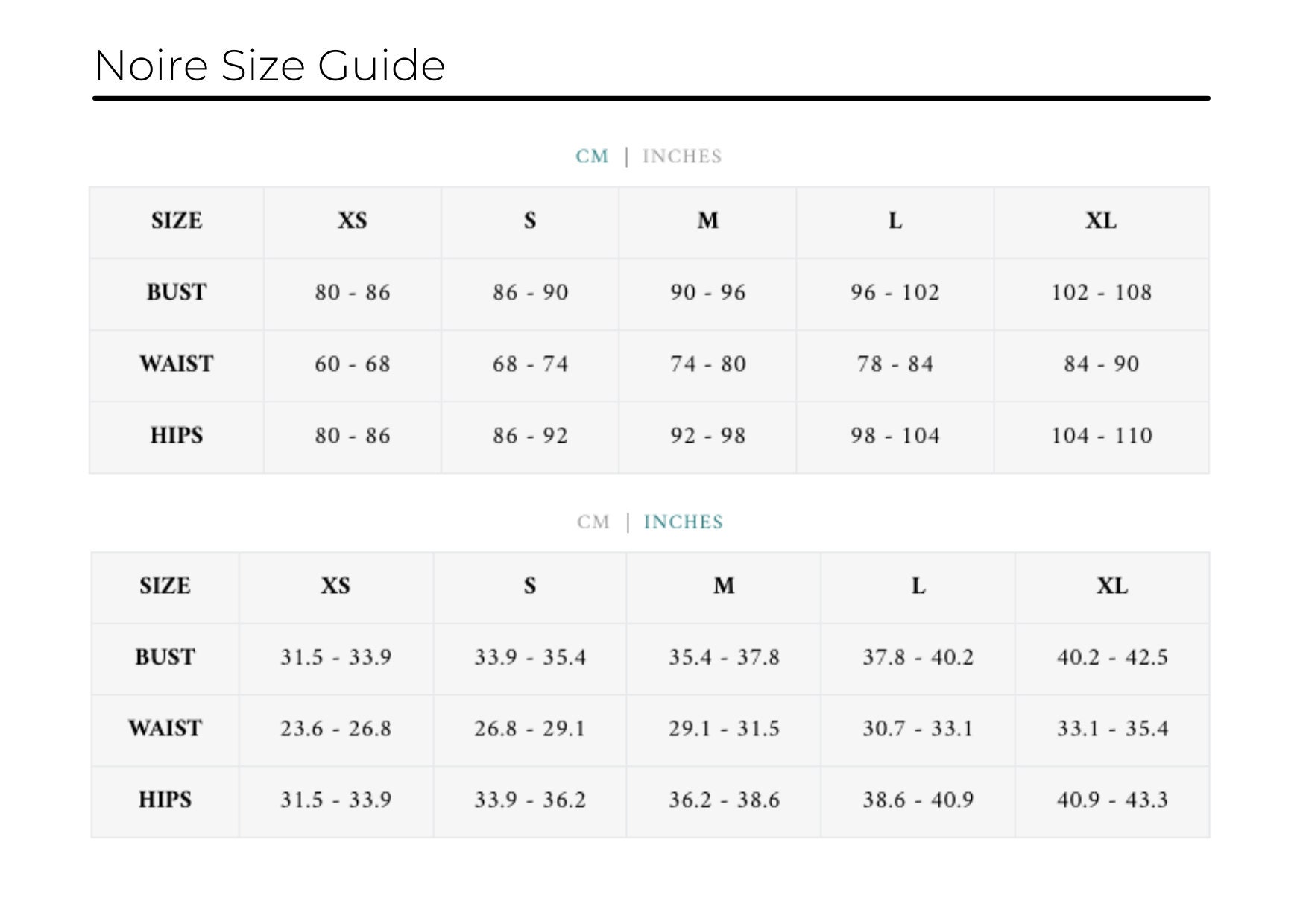Click the 96 - 102 bust cell
1303x924 pixels.
895,293
